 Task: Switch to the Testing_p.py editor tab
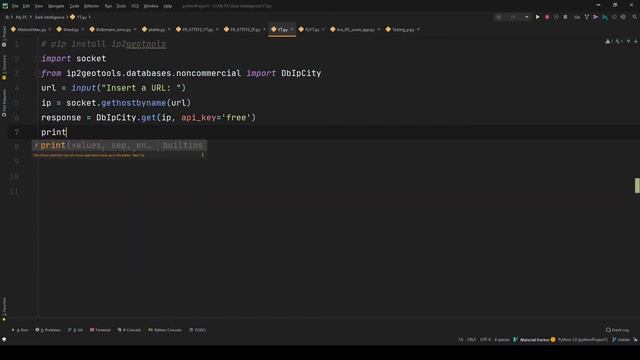(x=402, y=29)
